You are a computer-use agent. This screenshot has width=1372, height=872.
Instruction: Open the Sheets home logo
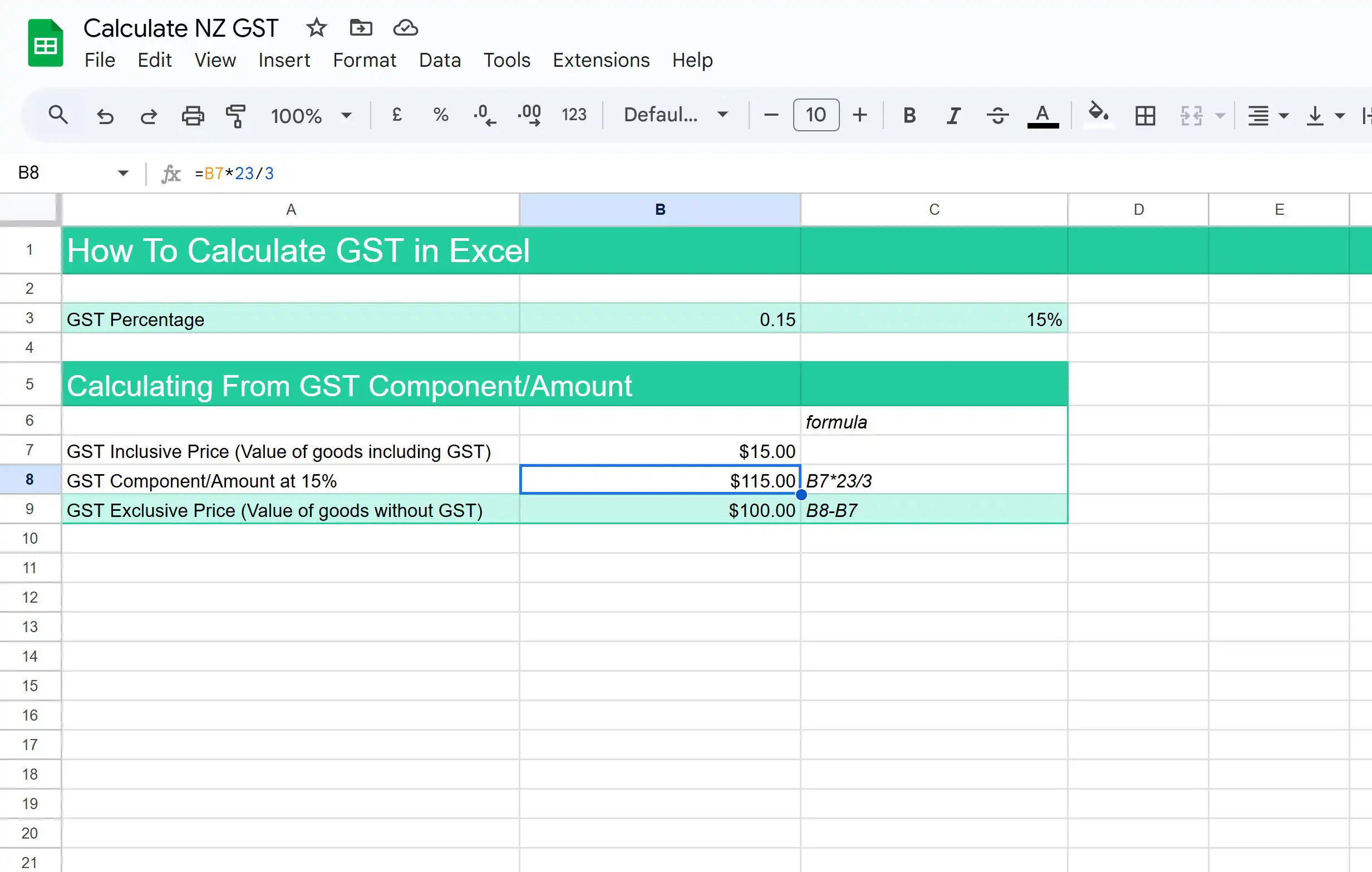coord(45,43)
